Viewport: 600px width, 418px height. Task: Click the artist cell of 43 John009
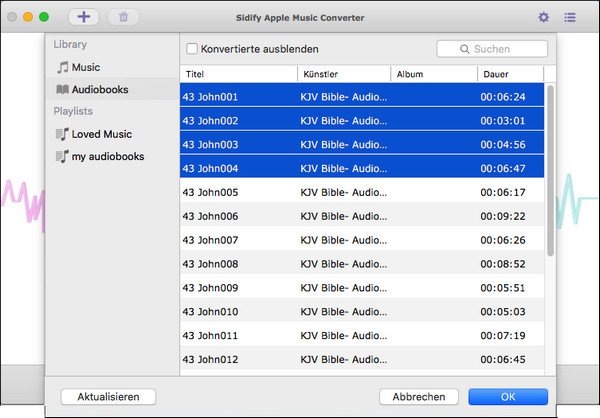point(344,287)
